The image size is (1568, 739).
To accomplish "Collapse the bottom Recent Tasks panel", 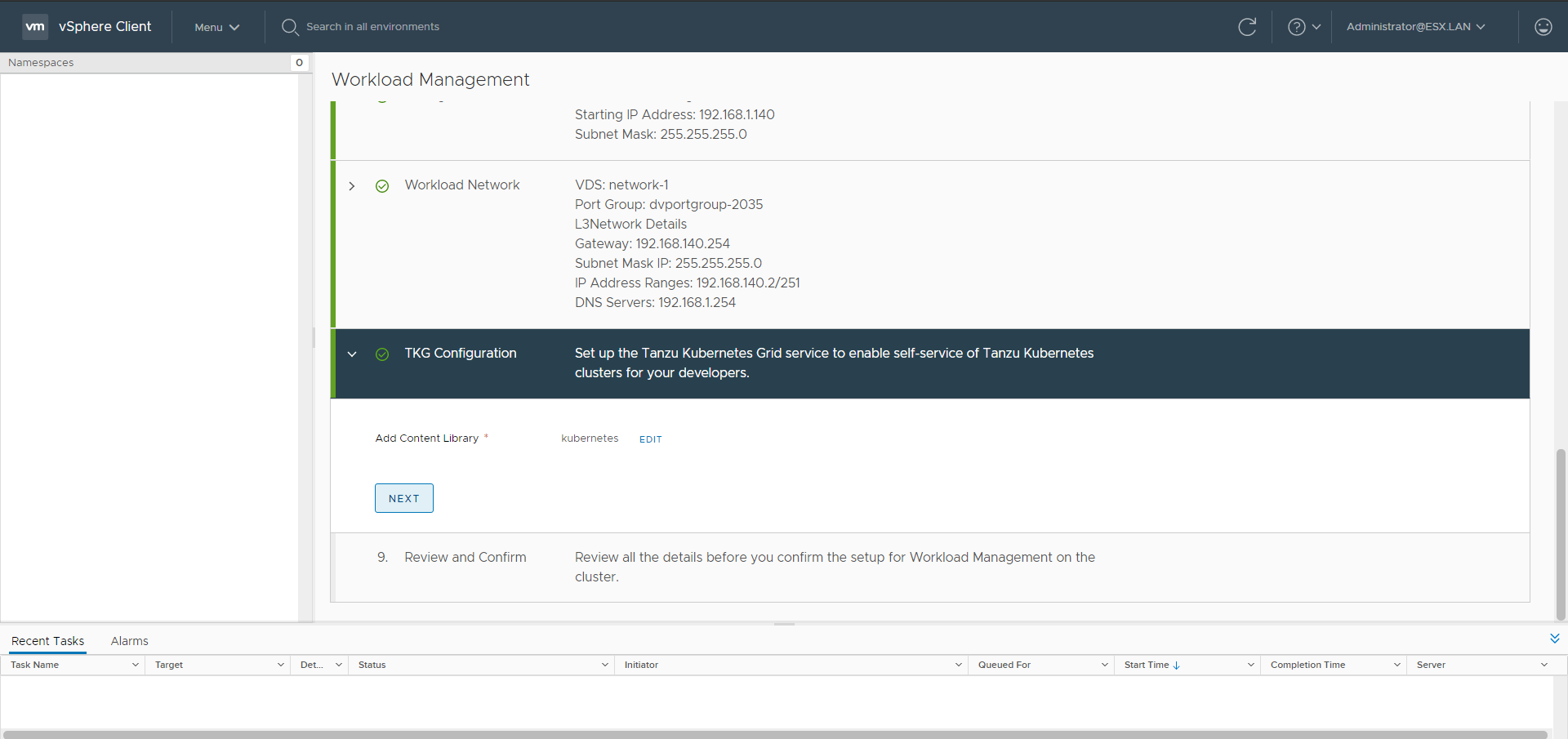I will [x=1554, y=639].
